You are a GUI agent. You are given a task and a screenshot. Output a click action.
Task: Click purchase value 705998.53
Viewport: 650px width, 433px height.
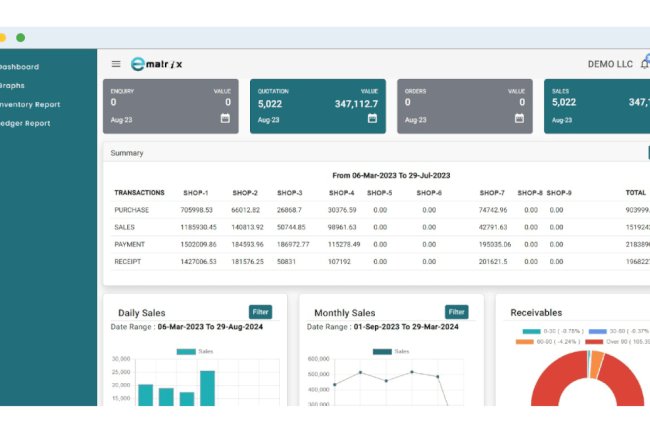[196, 210]
